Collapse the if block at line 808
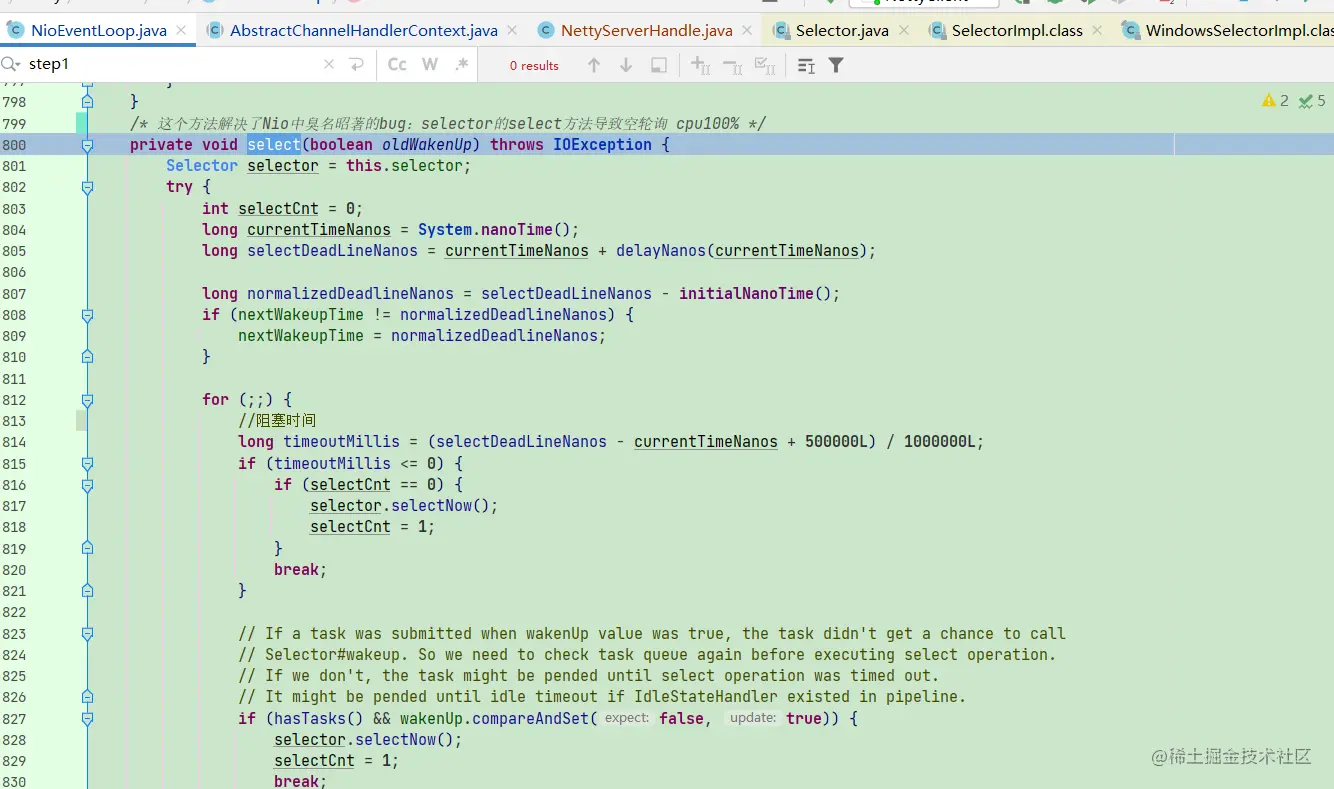The width and height of the screenshot is (1334, 789). 87,315
